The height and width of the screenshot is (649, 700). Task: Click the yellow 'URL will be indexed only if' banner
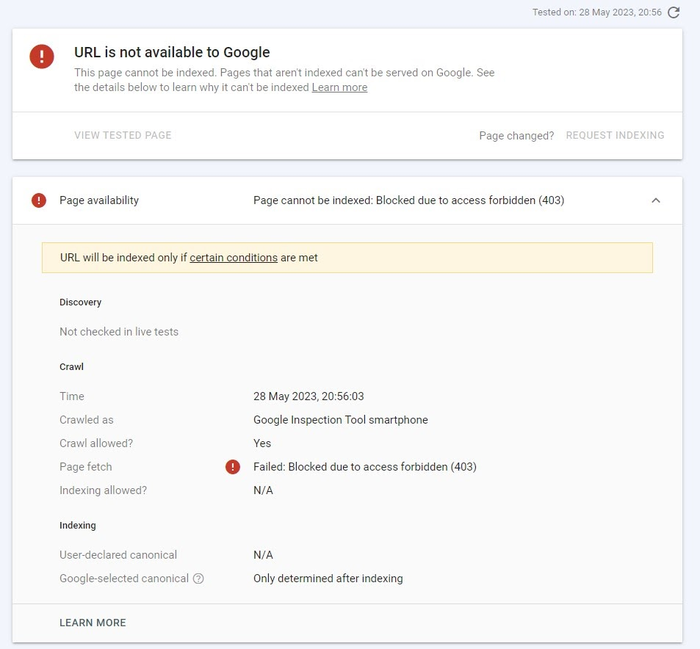347,258
